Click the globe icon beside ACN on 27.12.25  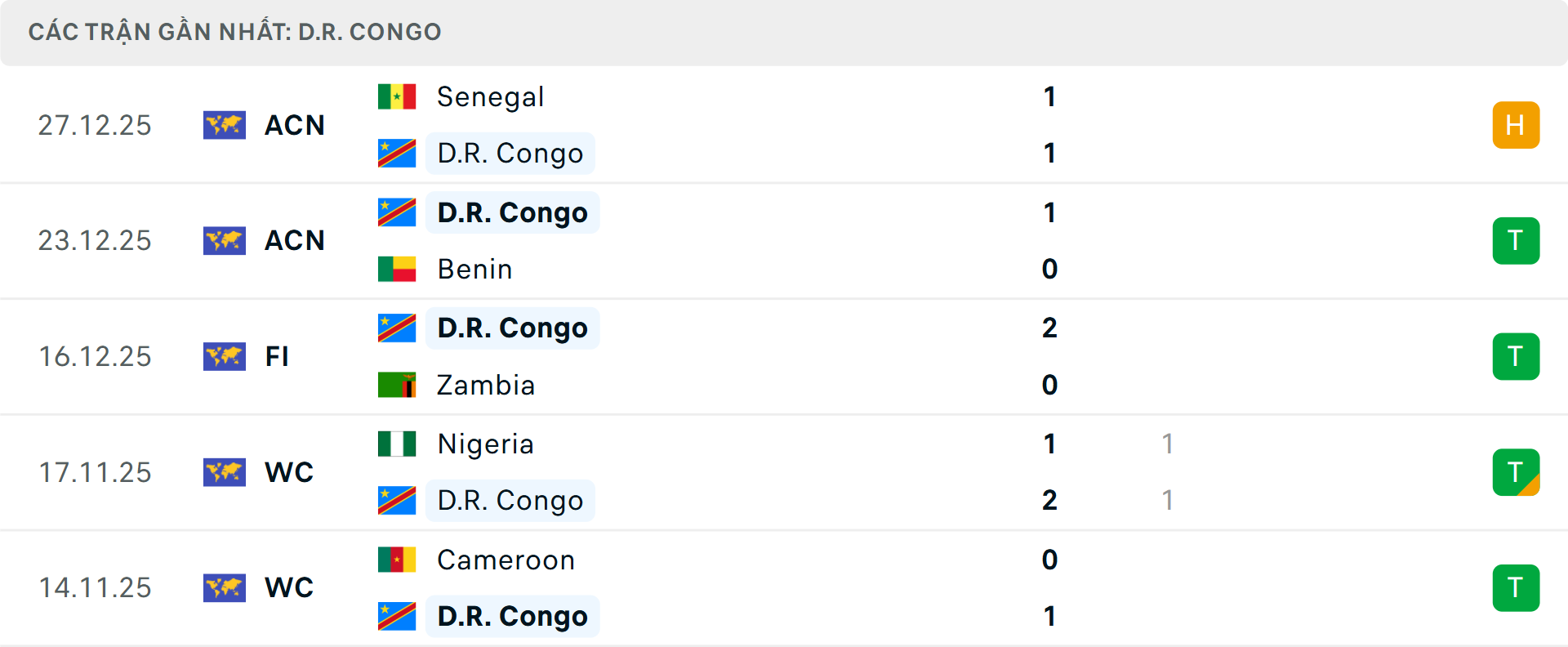tap(225, 125)
